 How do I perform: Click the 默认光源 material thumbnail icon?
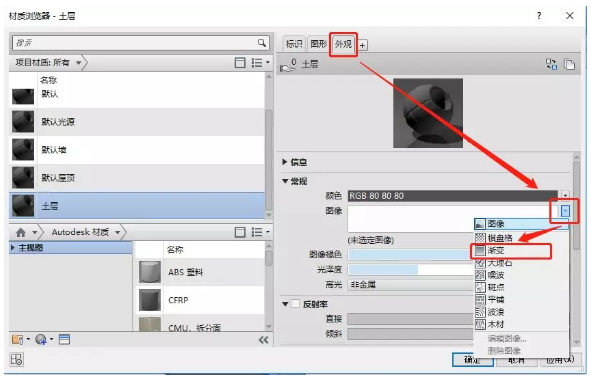tap(23, 121)
